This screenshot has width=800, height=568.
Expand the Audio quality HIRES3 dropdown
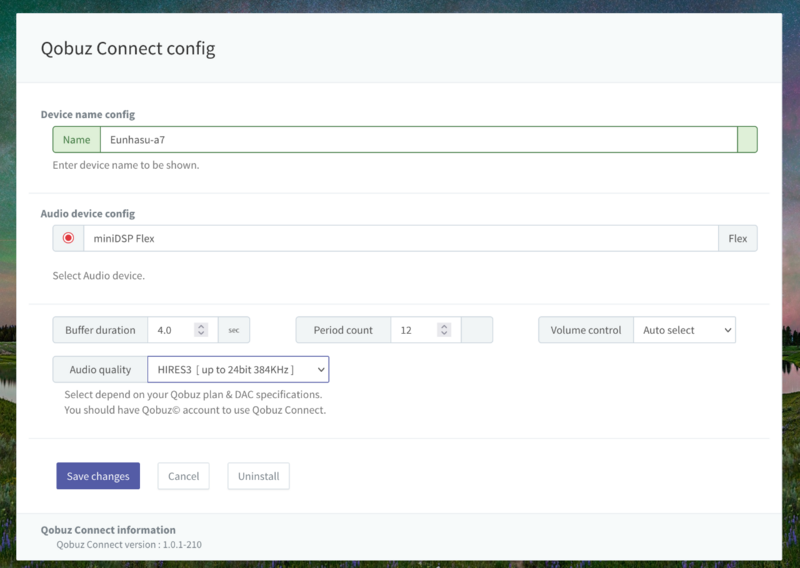click(x=238, y=369)
